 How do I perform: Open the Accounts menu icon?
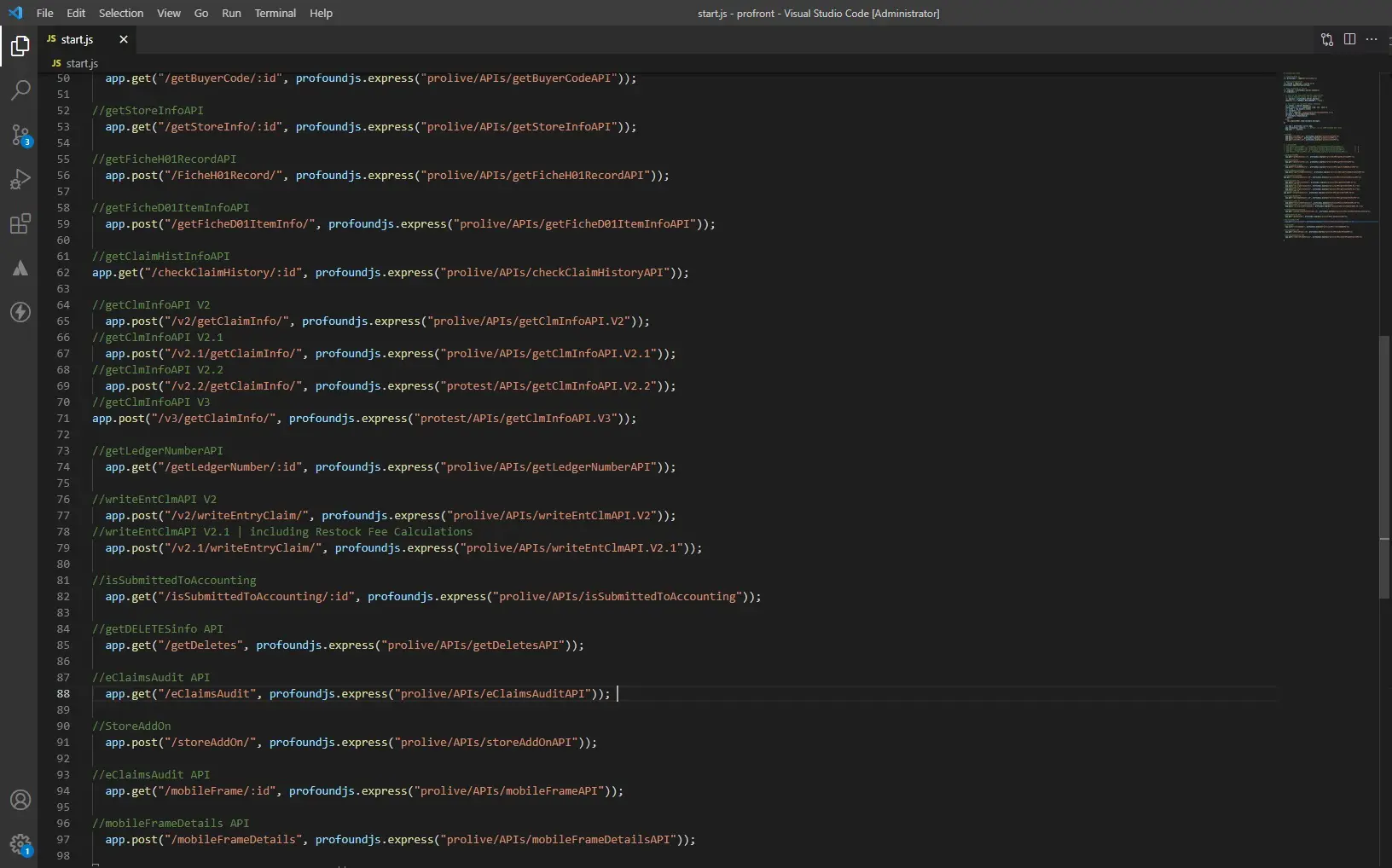(x=20, y=800)
